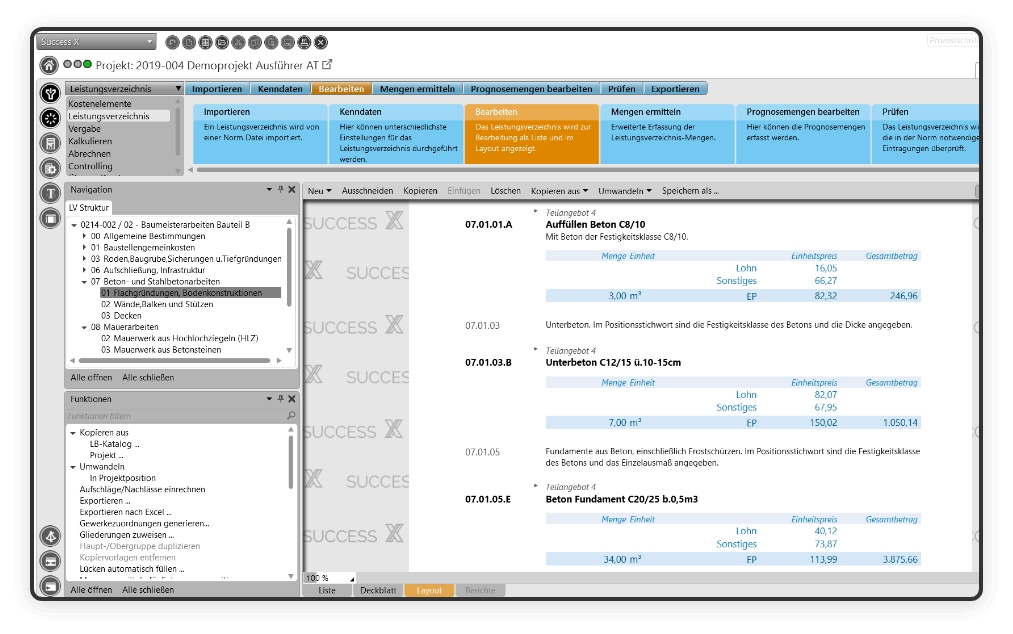The width and height of the screenshot is (1013, 634).
Task: Close the Funktionen panel
Action: 292,399
